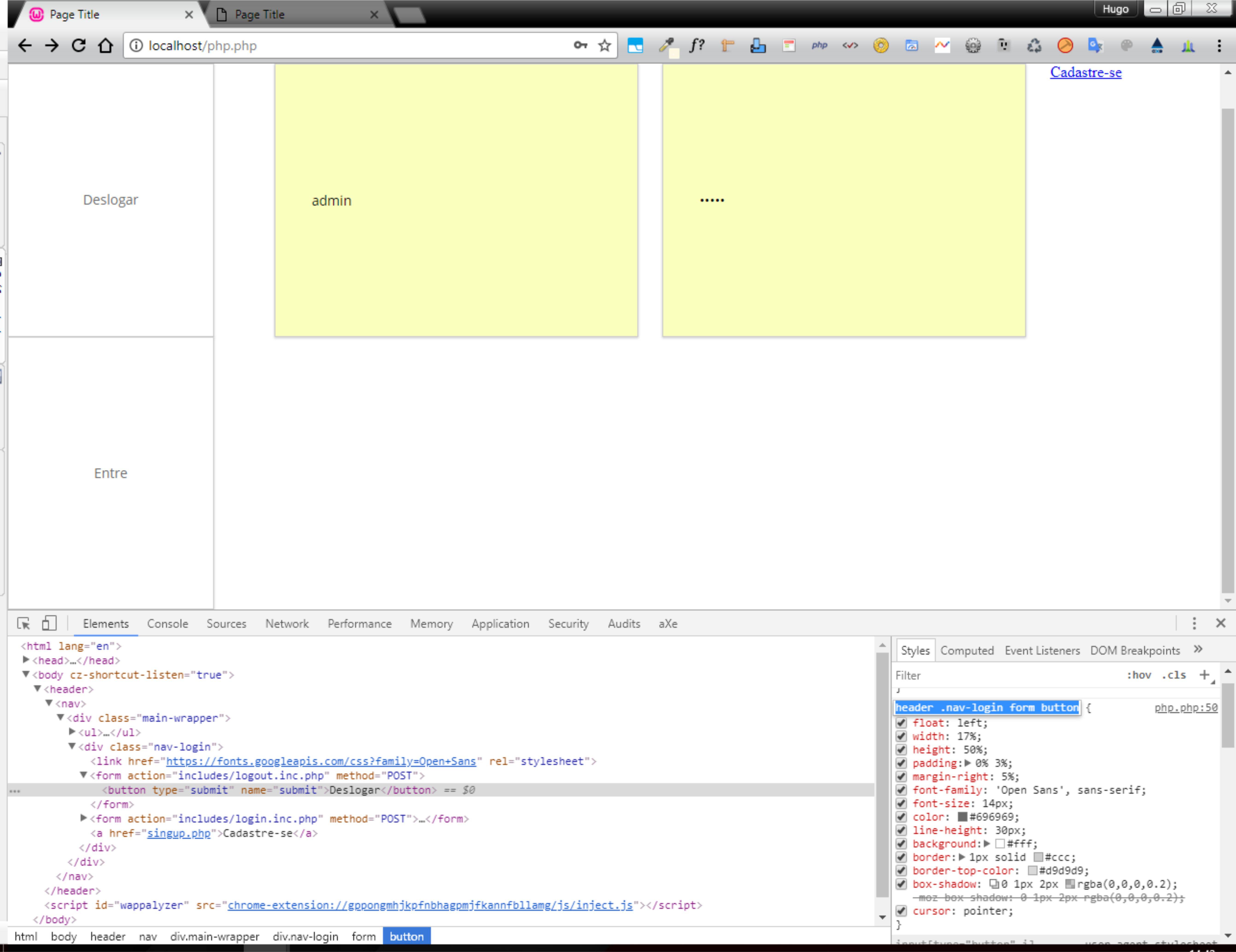Open the aXe blue triangle extension icon
Viewport: 1236px width, 952px height.
(x=1157, y=46)
